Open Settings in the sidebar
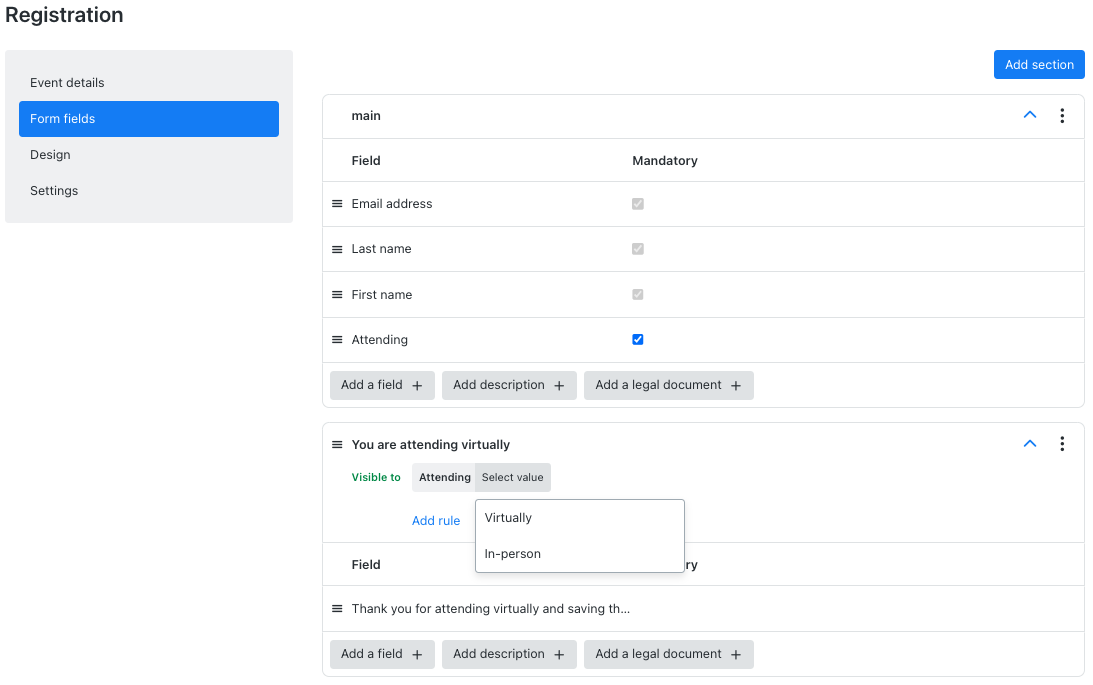Viewport: 1093px width, 685px height. [148, 191]
